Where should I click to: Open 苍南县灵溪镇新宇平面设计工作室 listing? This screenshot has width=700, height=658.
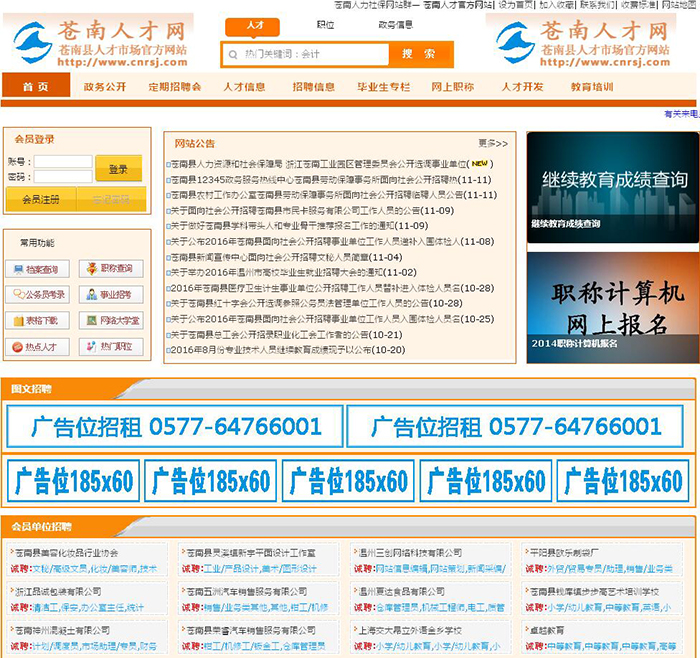[x=250, y=553]
